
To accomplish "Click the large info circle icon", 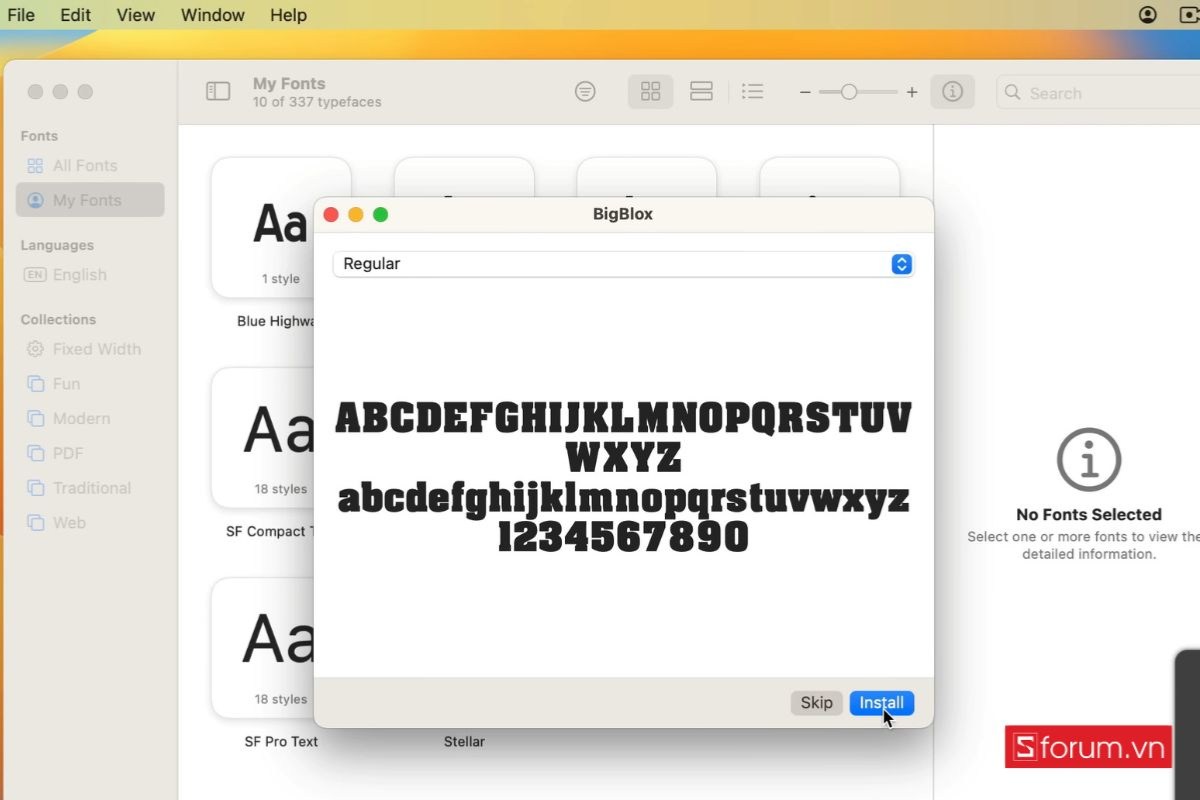I will pos(1089,459).
